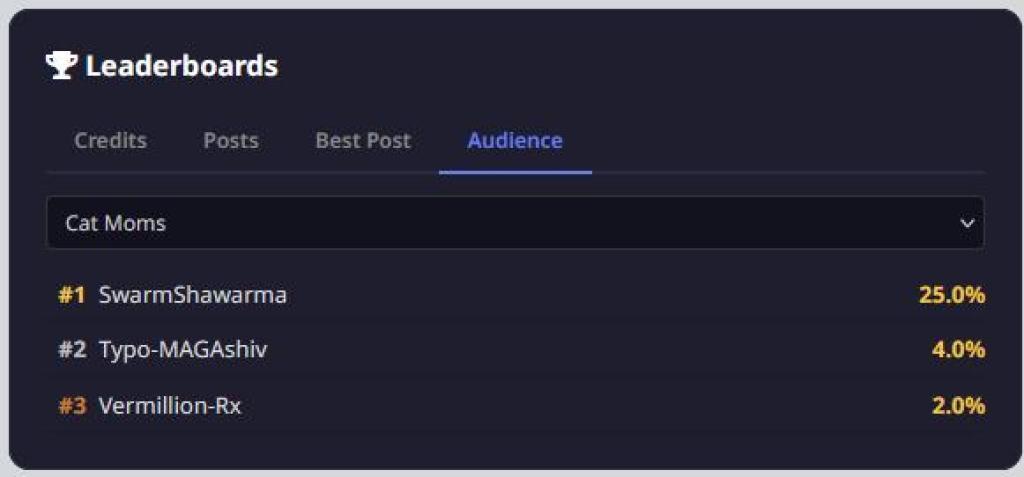The image size is (1024, 477).
Task: Click the Vermillion-Rx username
Action: (170, 406)
